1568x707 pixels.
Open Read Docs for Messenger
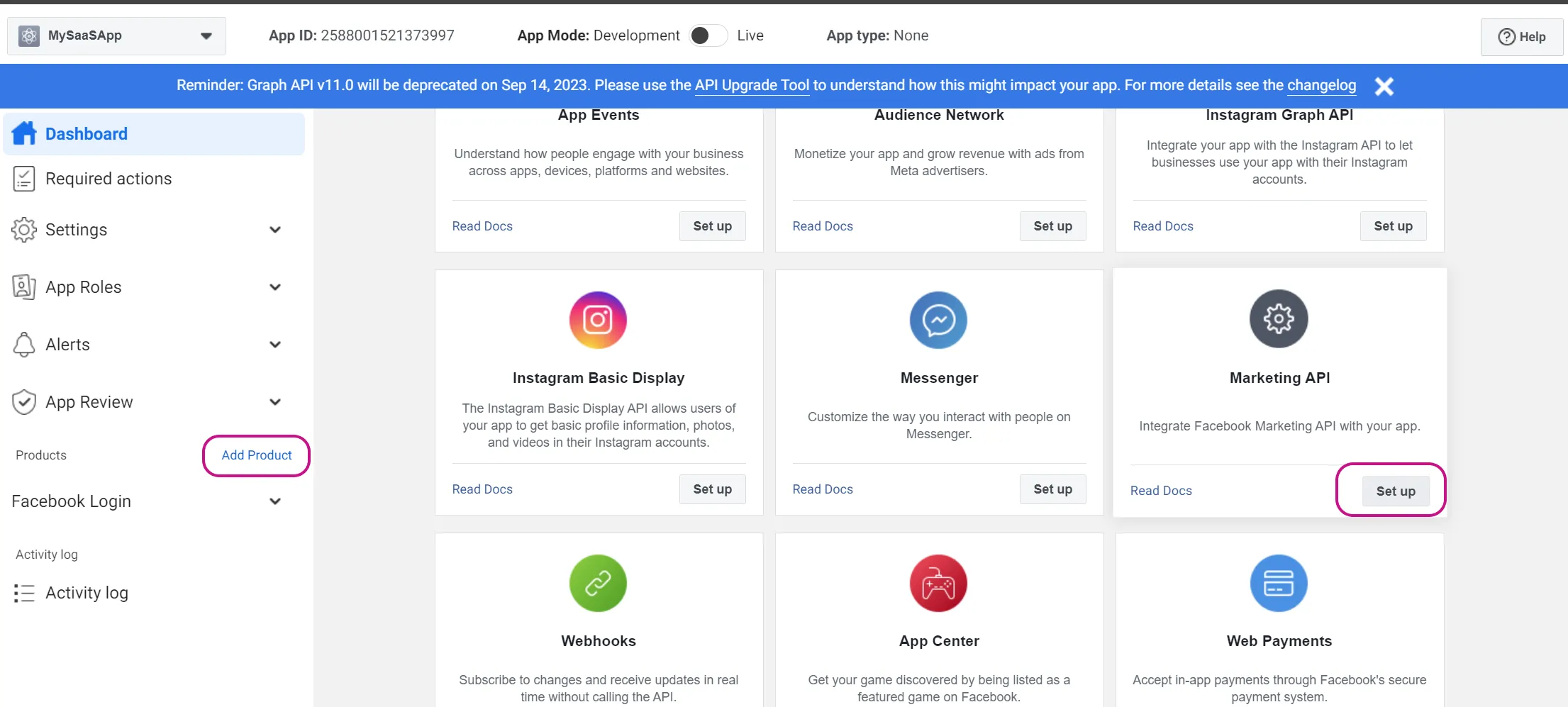click(x=823, y=489)
